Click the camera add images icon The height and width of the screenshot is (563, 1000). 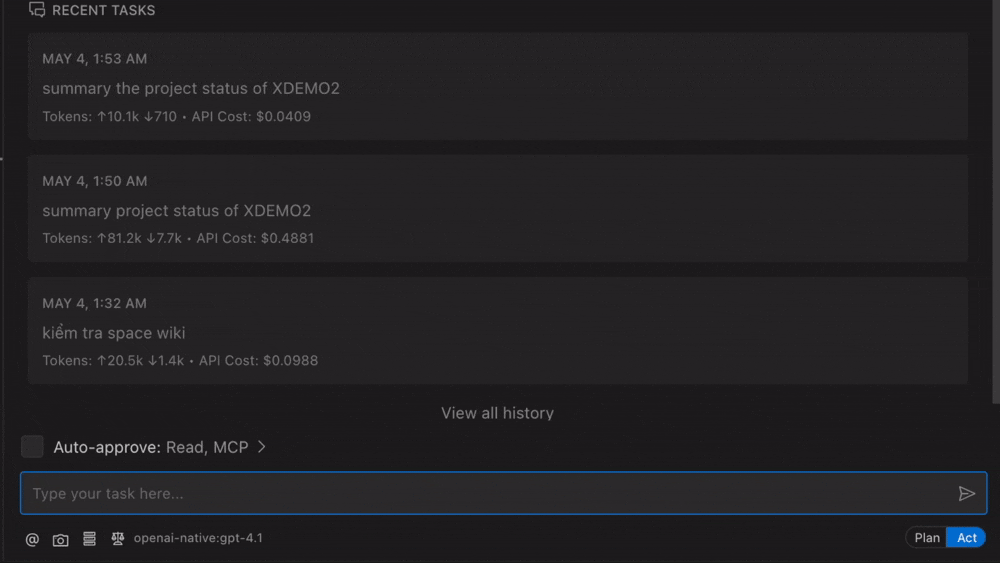point(61,539)
